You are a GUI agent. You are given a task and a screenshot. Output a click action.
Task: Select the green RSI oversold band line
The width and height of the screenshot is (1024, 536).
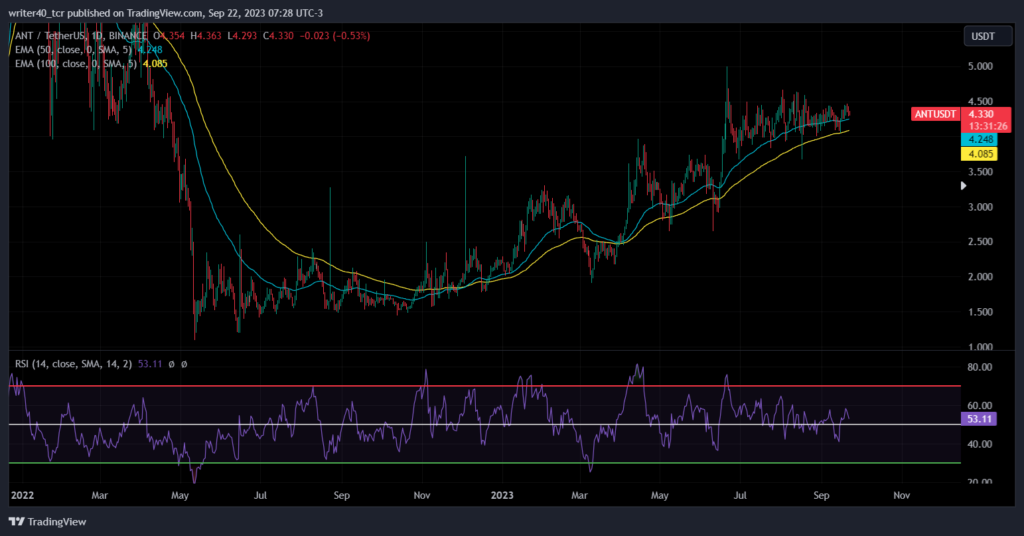point(485,463)
